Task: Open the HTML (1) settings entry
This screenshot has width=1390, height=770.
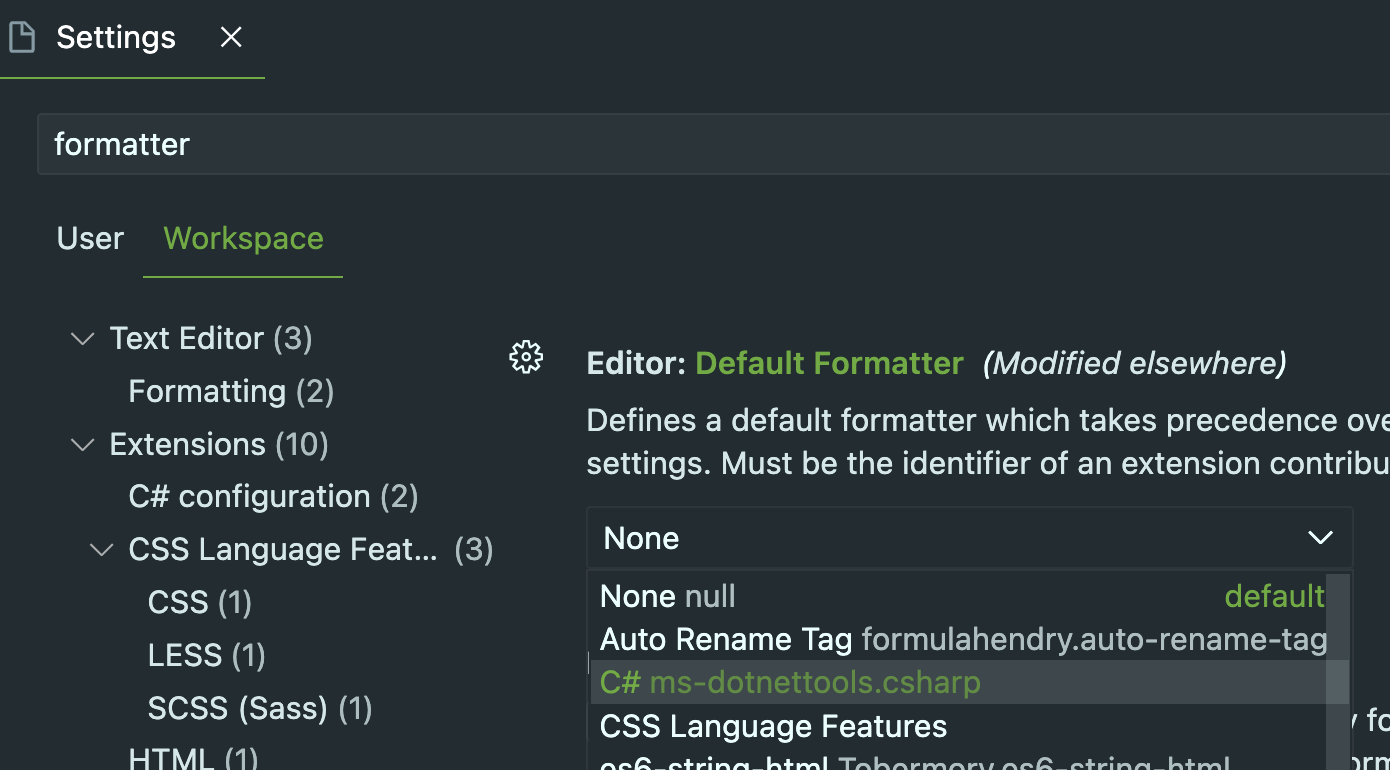Action: (193, 758)
